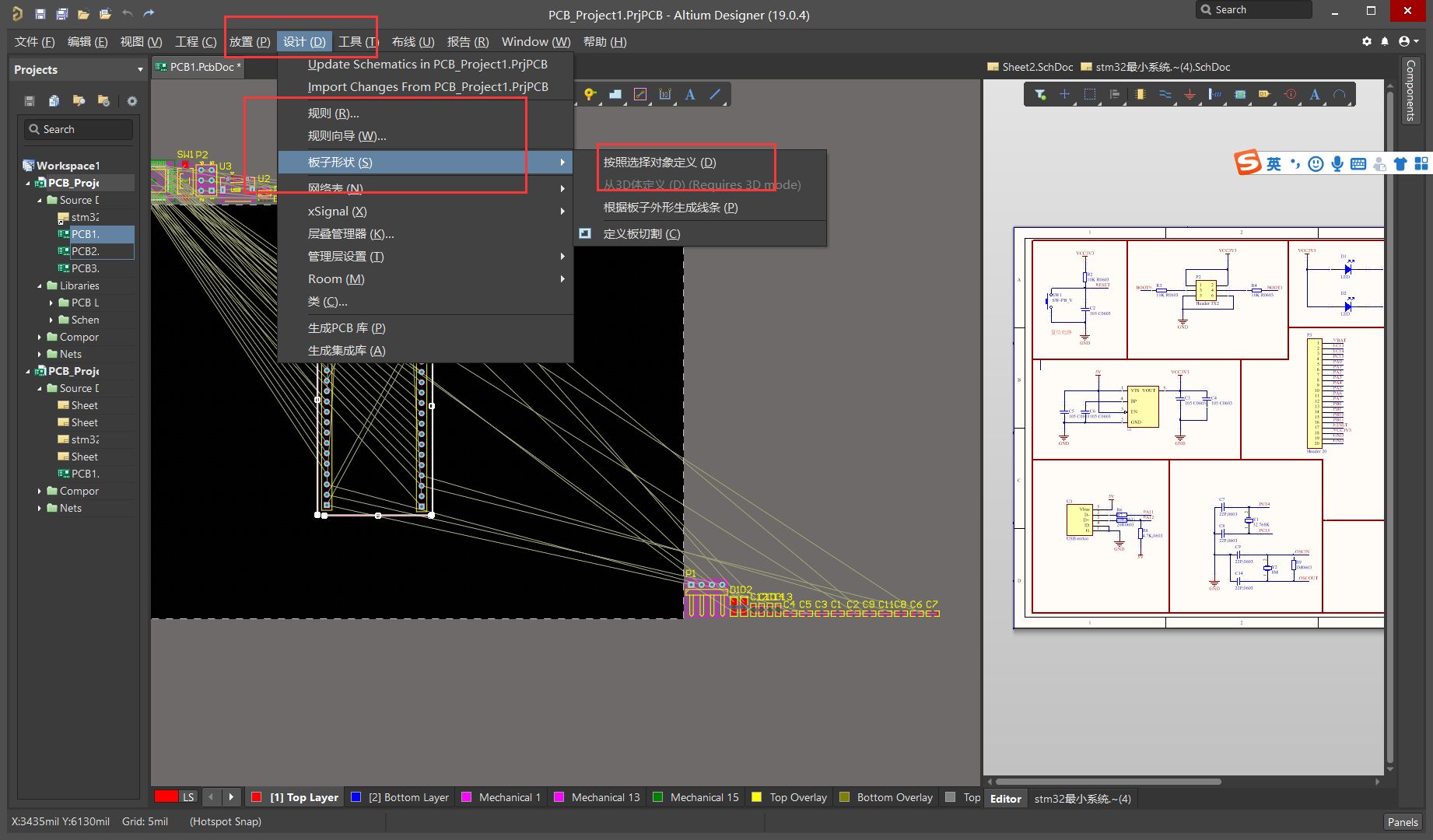Image resolution: width=1433 pixels, height=840 pixels.
Task: Expand the Schematic library subfolder
Action: point(51,320)
